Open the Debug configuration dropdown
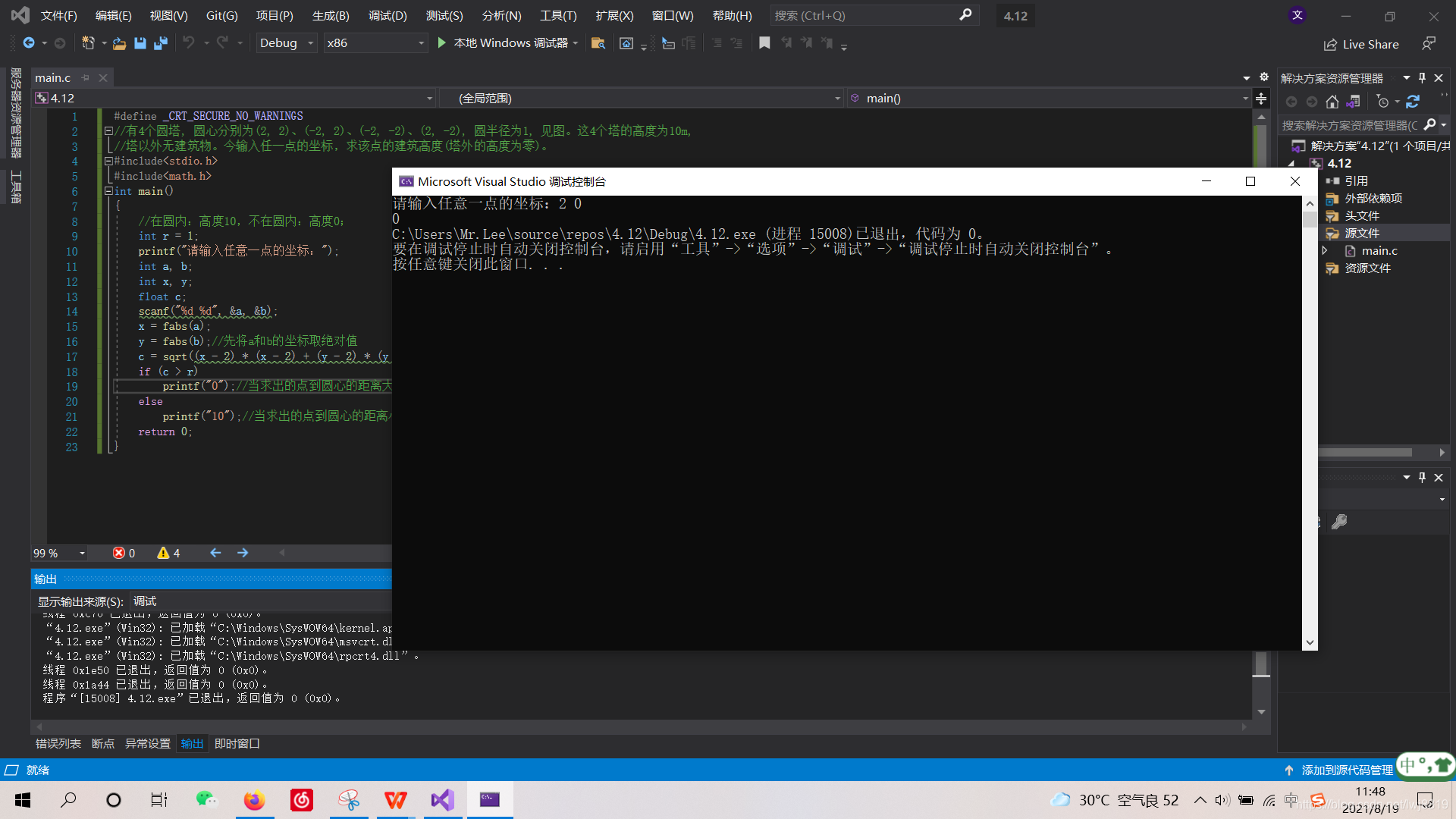Image resolution: width=1456 pixels, height=819 pixels. coord(286,43)
